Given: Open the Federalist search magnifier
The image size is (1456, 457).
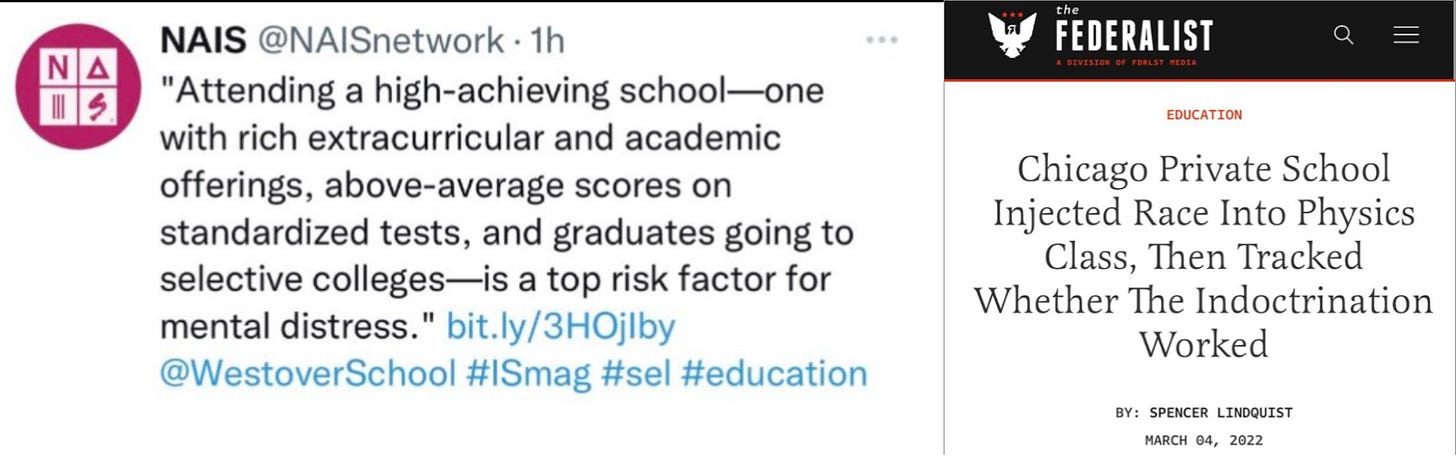Looking at the screenshot, I should pyautogui.click(x=1344, y=35).
